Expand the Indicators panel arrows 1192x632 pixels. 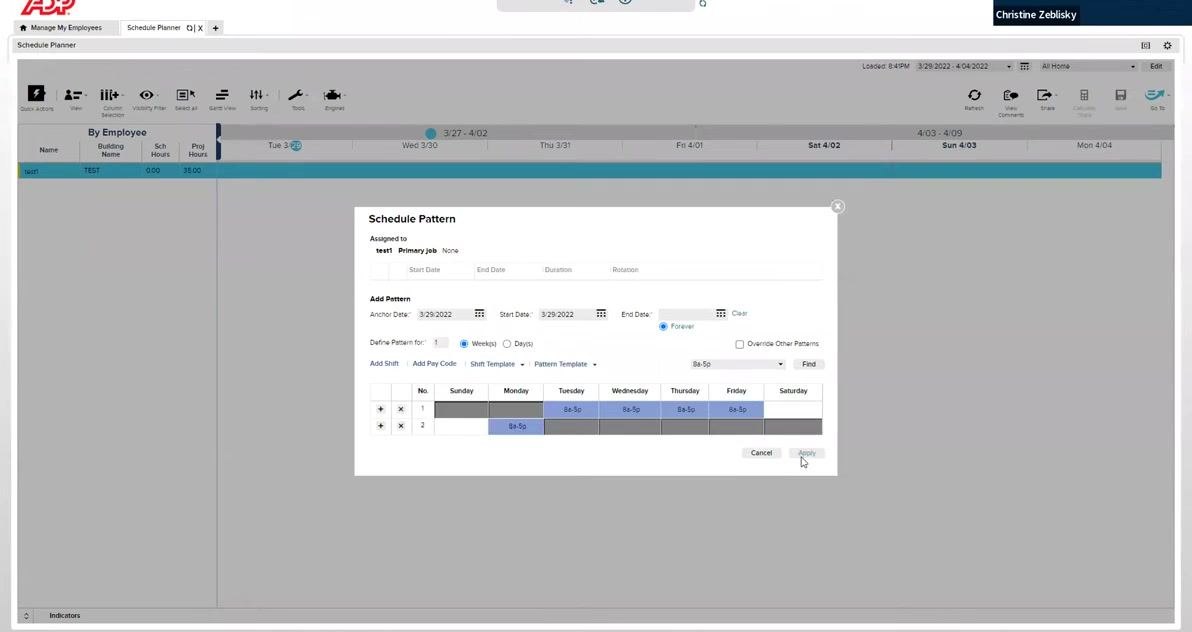(x=26, y=616)
